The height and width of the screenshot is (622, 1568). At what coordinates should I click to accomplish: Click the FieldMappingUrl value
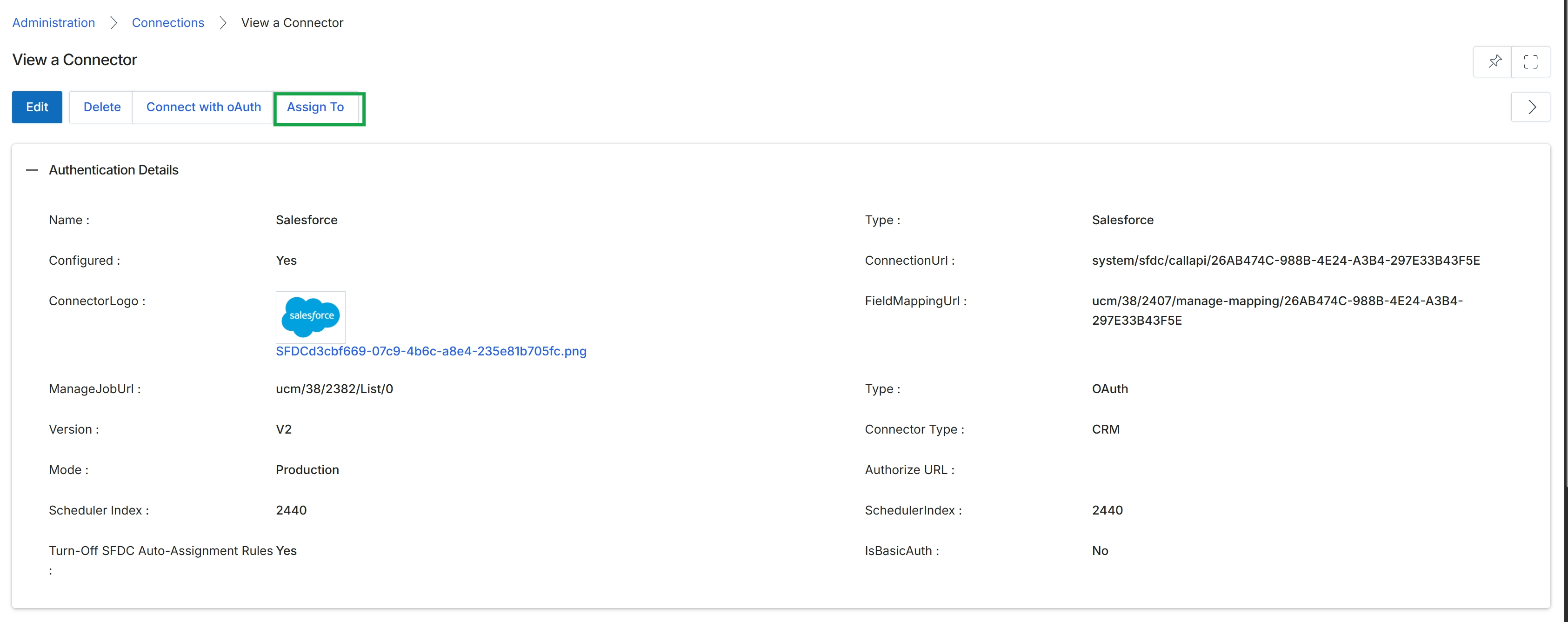[1277, 310]
